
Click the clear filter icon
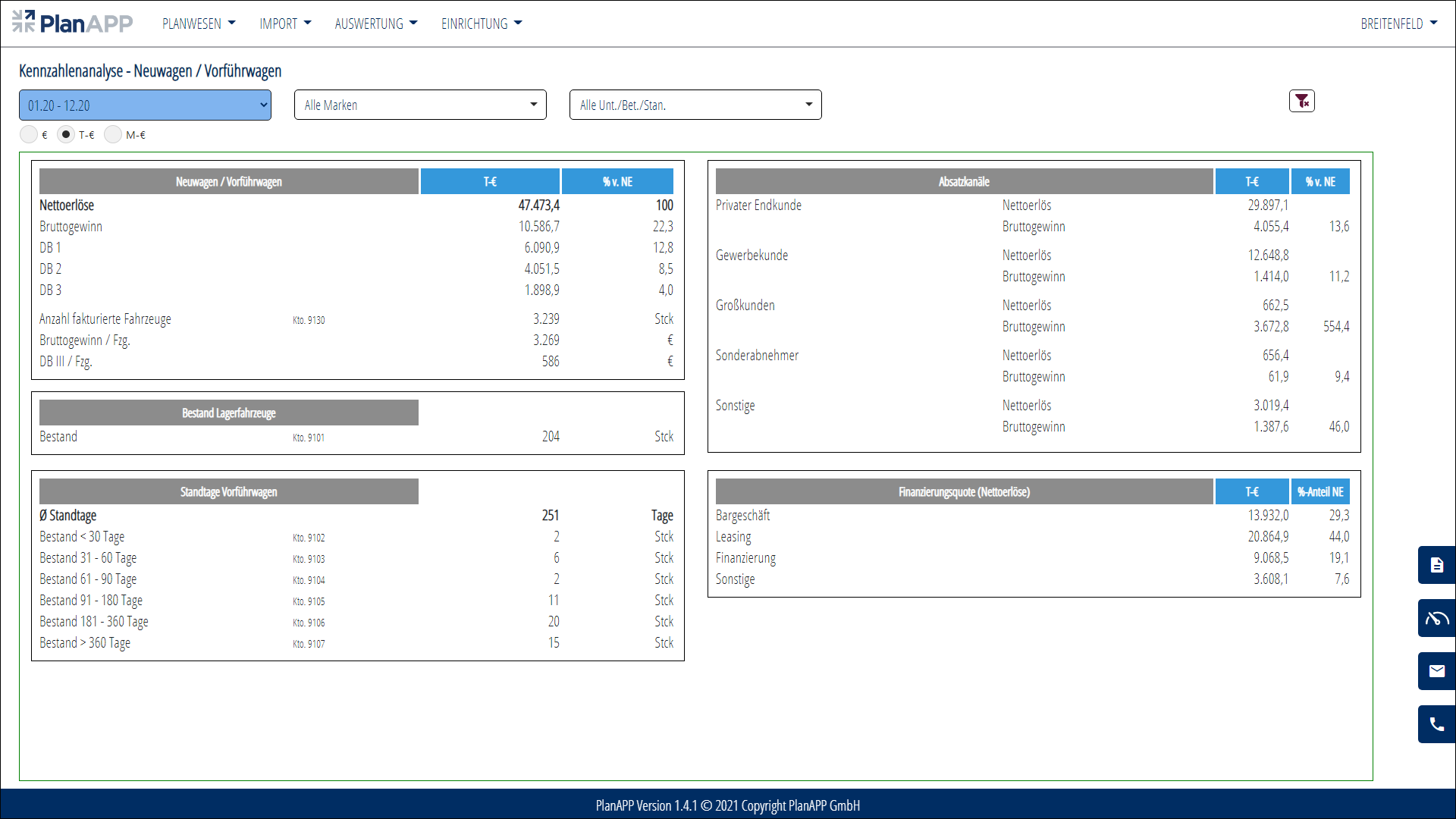(x=1301, y=101)
